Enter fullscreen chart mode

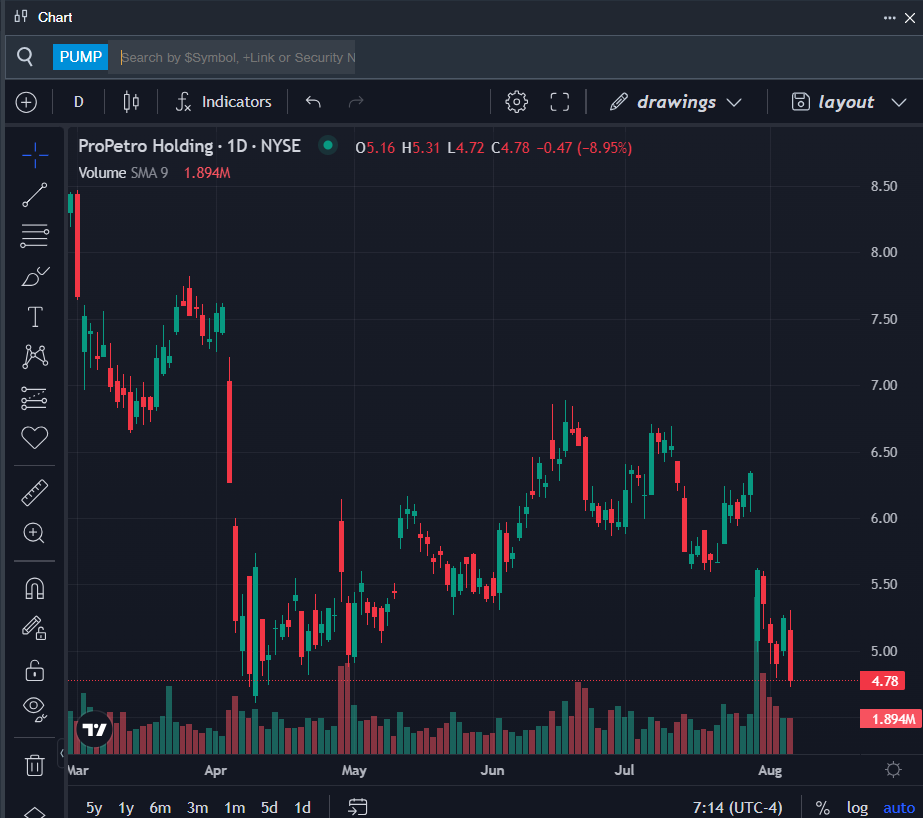point(560,102)
